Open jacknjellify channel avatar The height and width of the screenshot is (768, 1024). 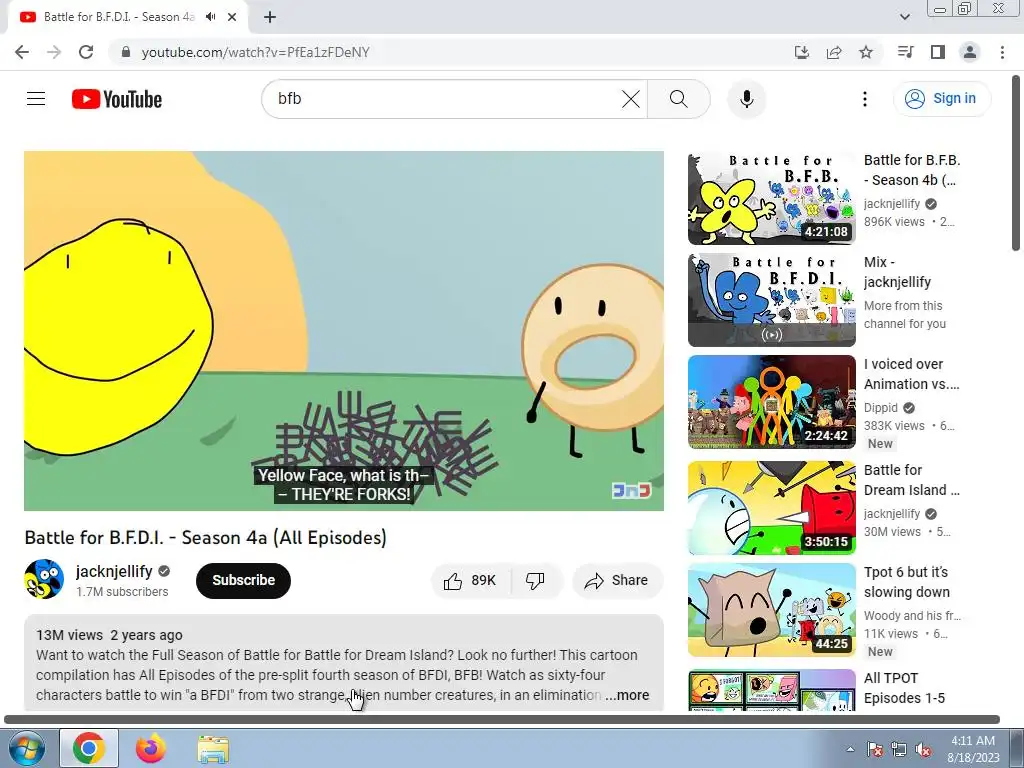44,579
